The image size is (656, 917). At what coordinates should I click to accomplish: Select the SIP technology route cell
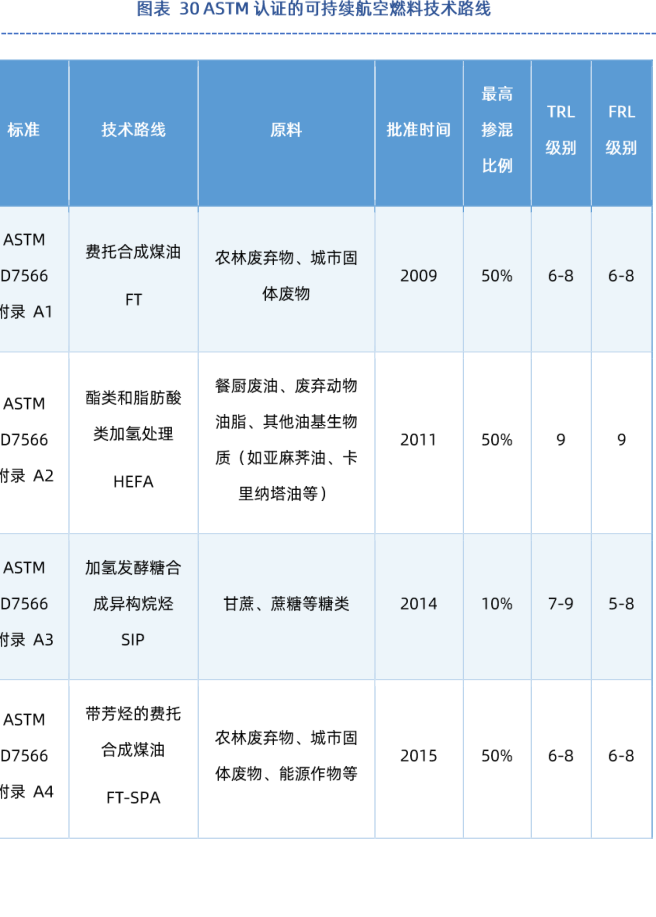click(x=133, y=604)
